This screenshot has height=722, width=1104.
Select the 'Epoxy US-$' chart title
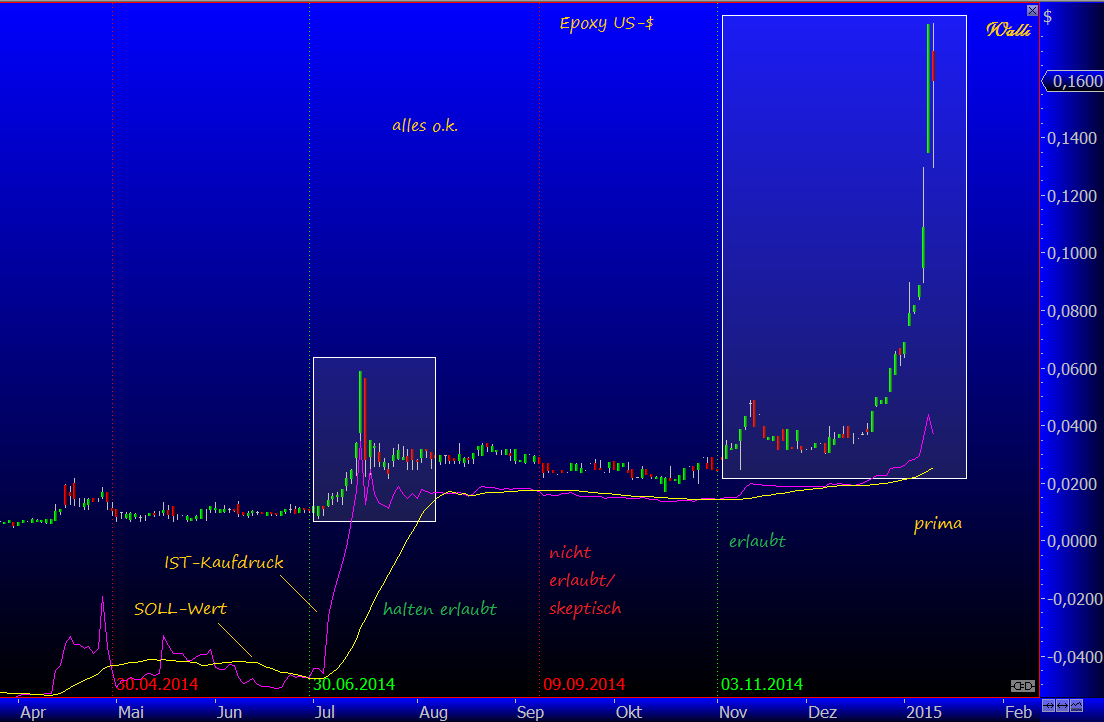point(607,23)
